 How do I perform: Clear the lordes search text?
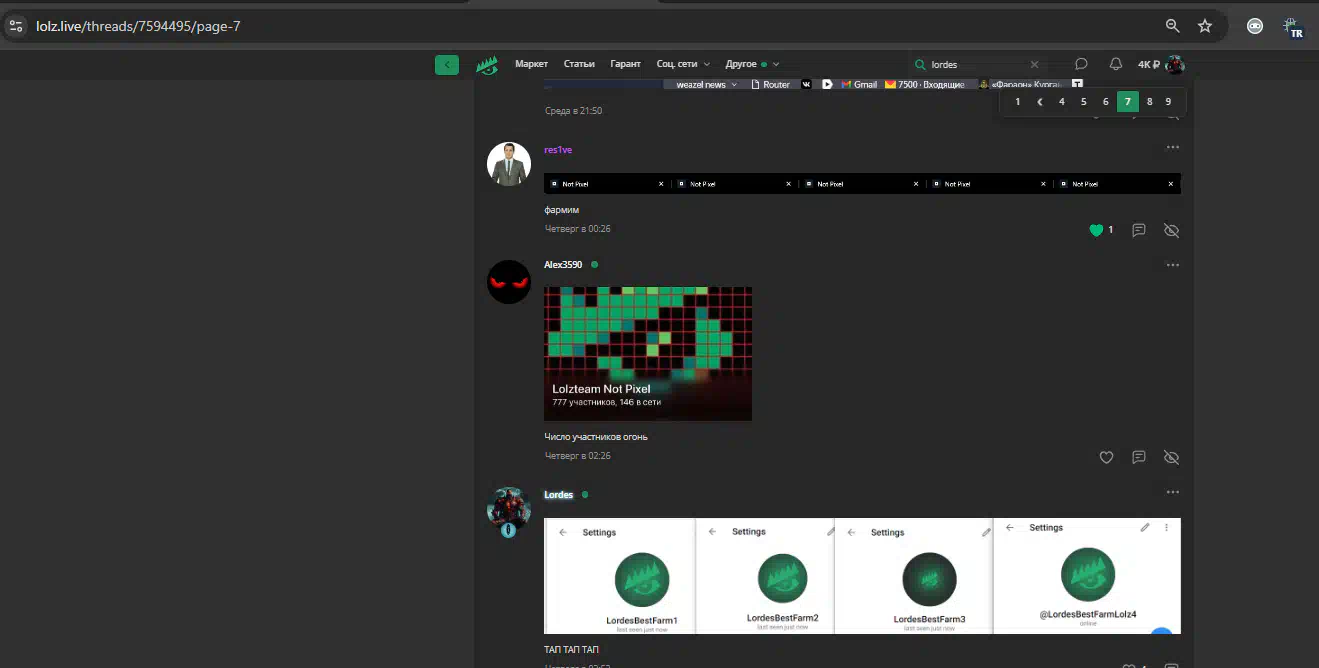click(x=1034, y=64)
